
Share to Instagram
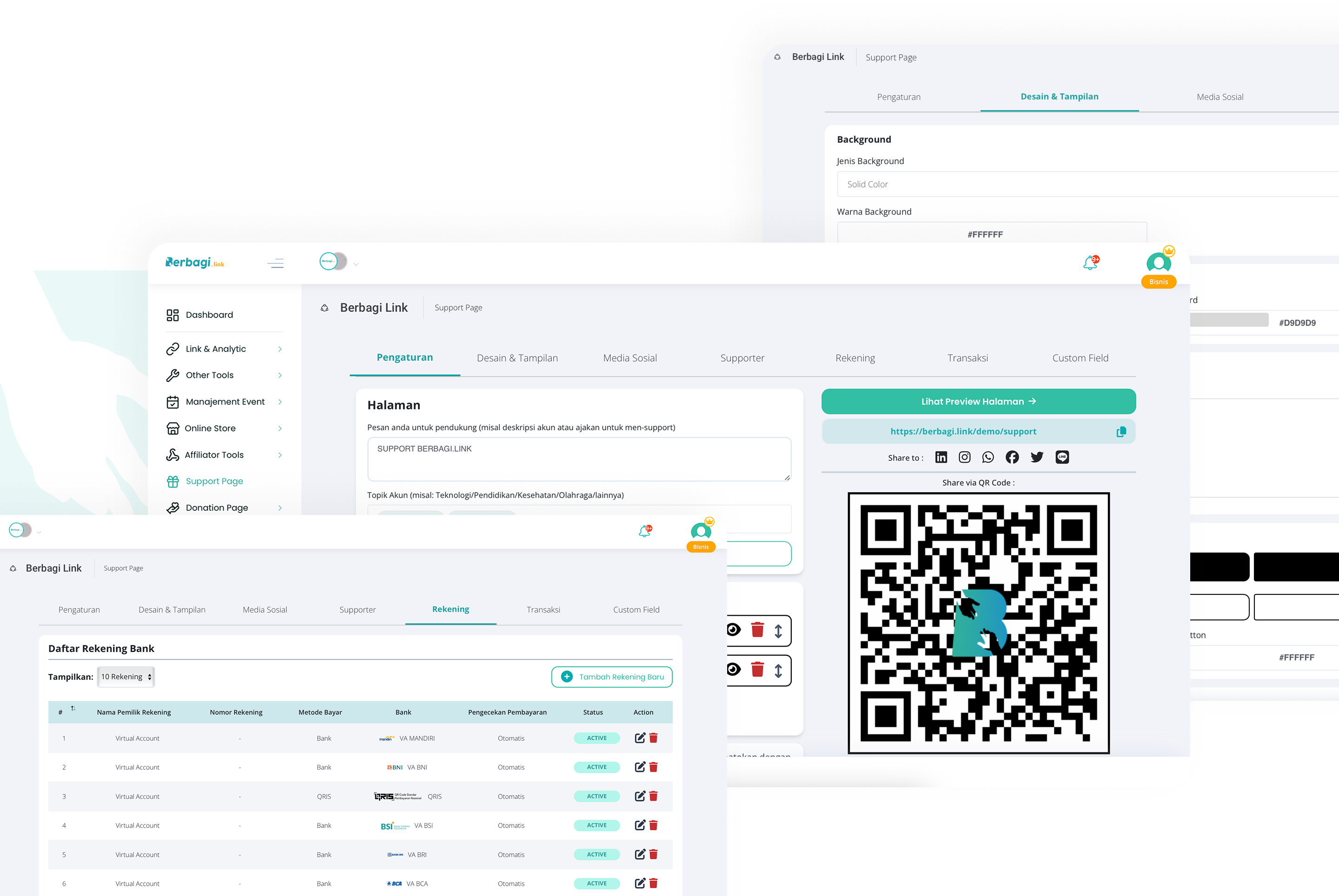point(965,457)
